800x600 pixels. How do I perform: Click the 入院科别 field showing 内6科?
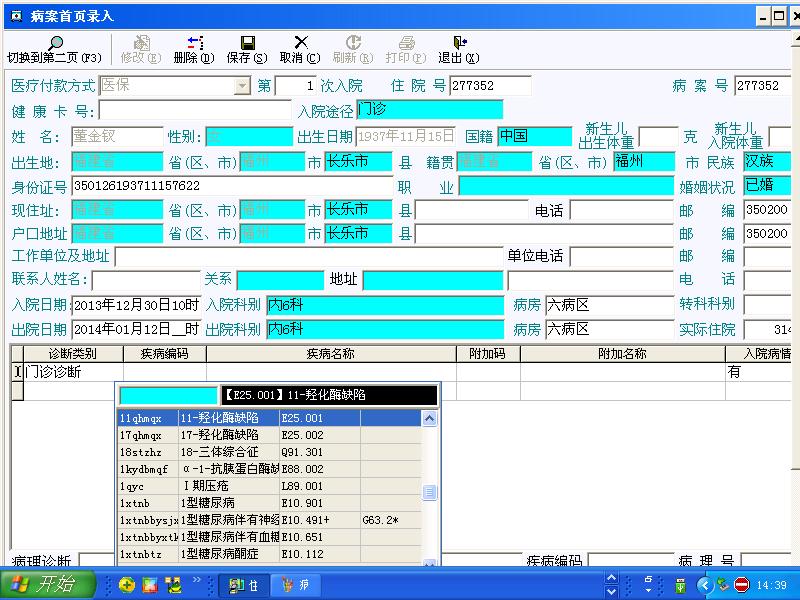[385, 305]
